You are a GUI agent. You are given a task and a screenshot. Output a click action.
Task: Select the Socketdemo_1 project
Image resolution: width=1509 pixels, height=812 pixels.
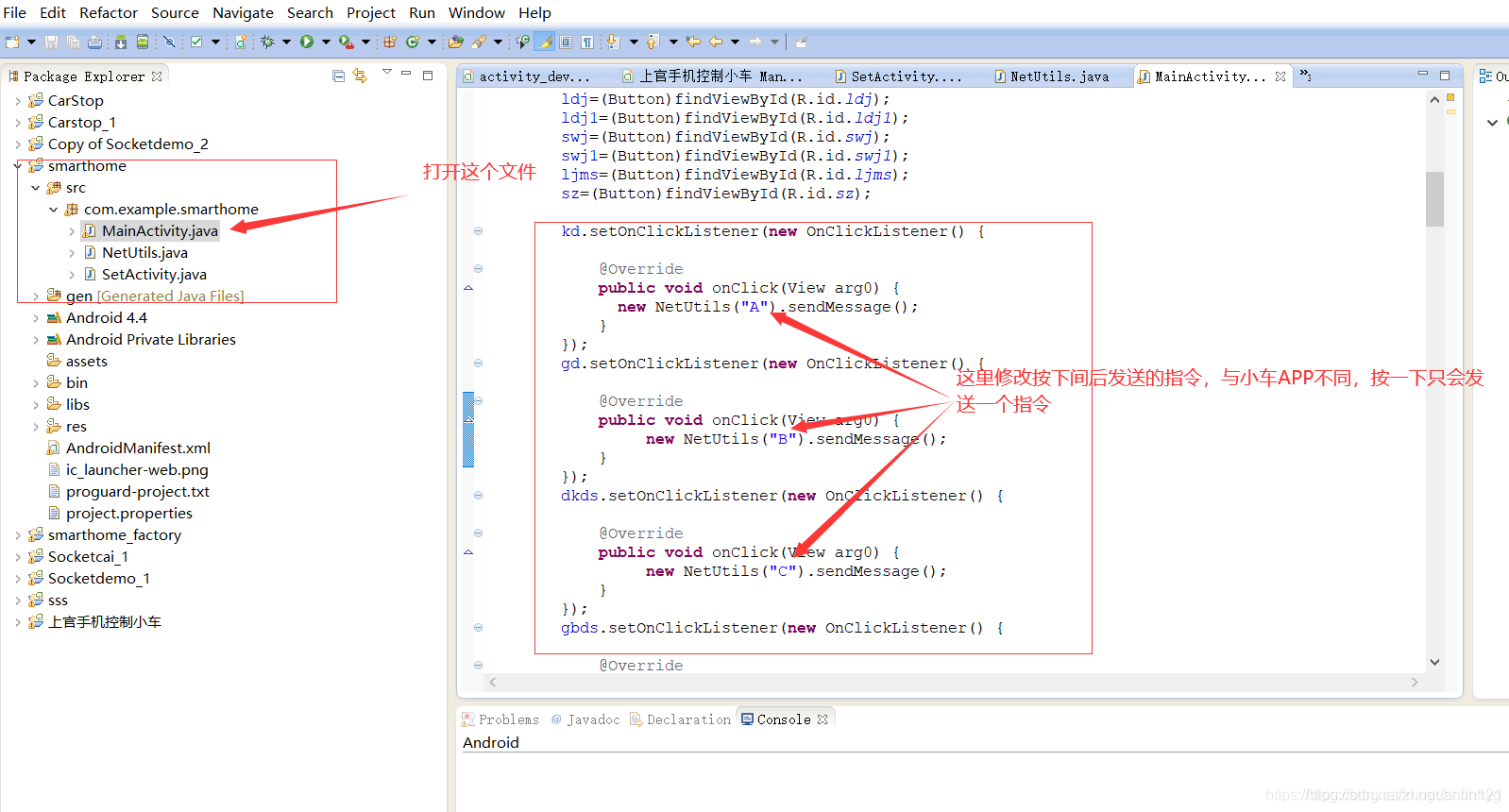tap(90, 579)
